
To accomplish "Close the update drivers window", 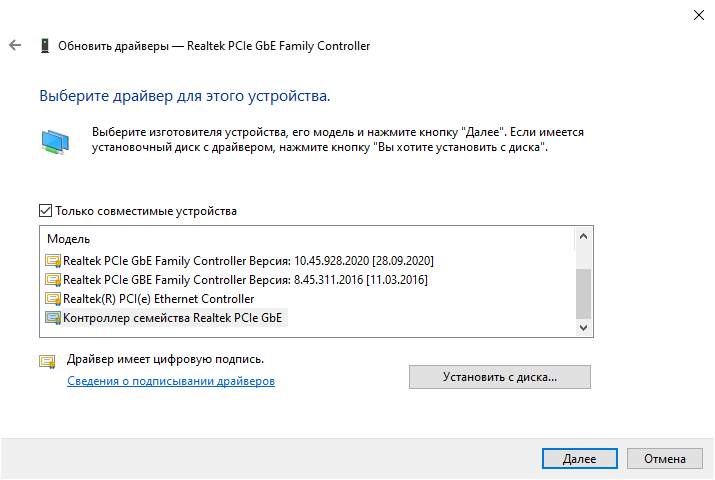I will 694,15.
